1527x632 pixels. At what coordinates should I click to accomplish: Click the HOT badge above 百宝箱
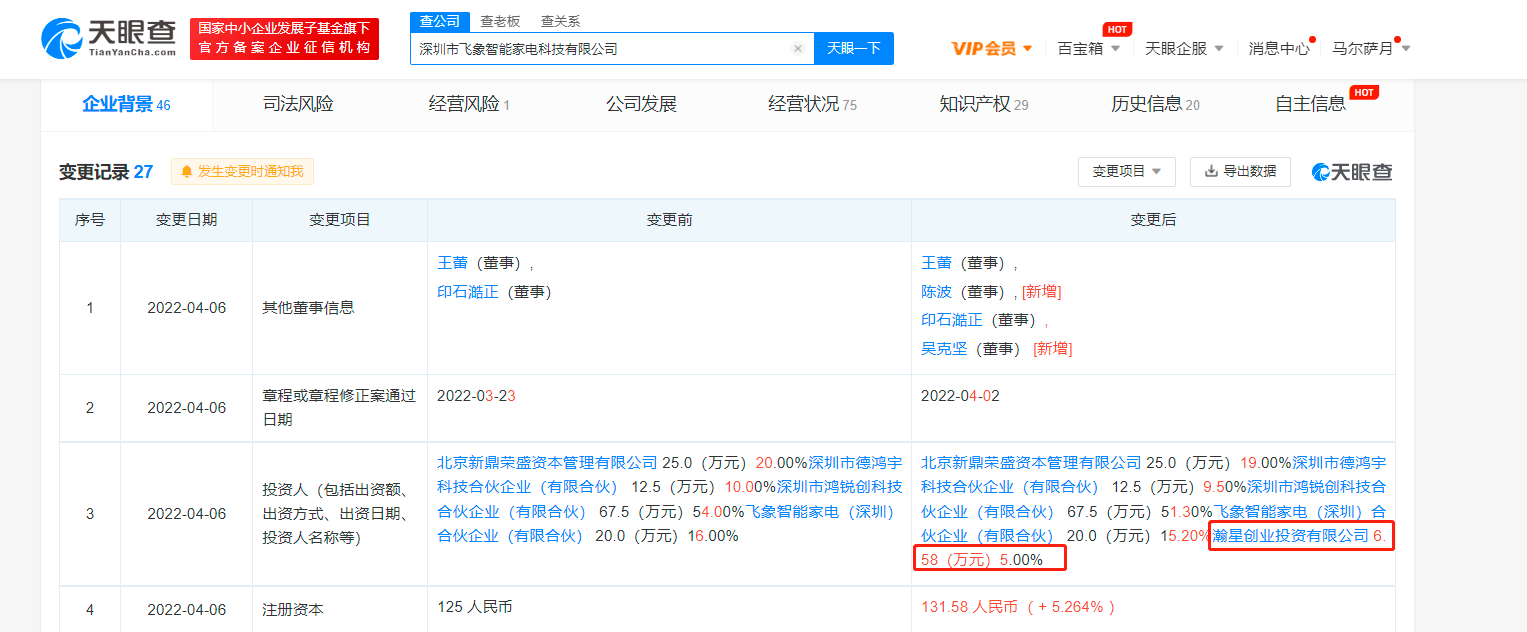coord(1117,29)
